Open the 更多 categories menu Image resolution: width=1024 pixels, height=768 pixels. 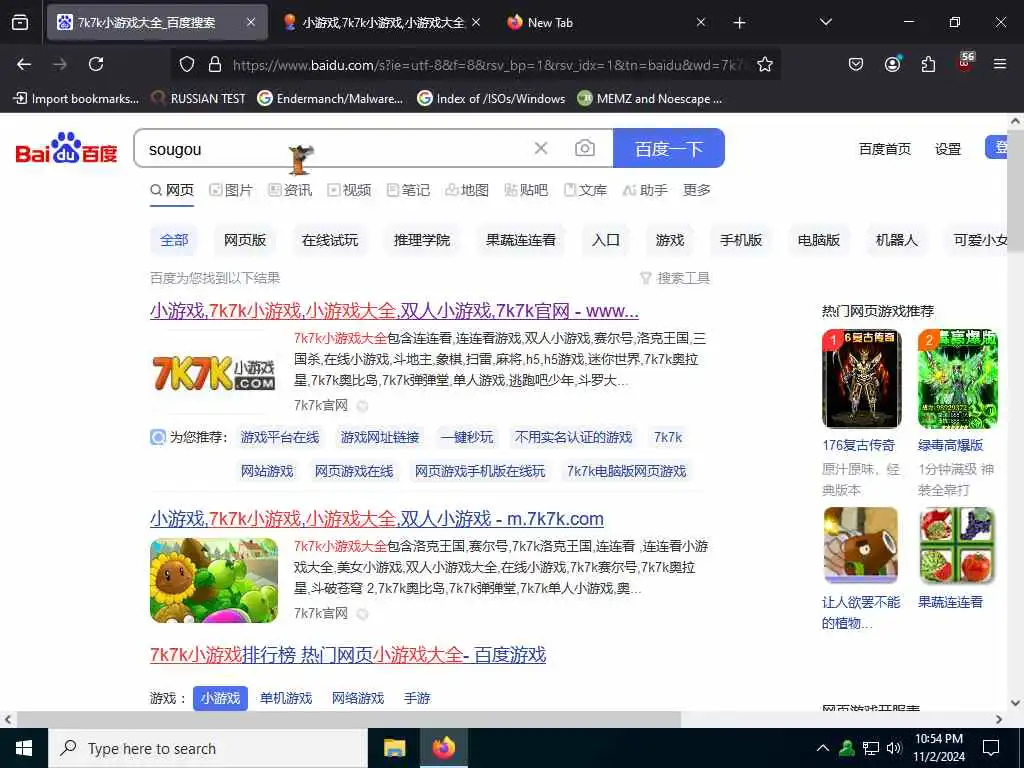[697, 190]
